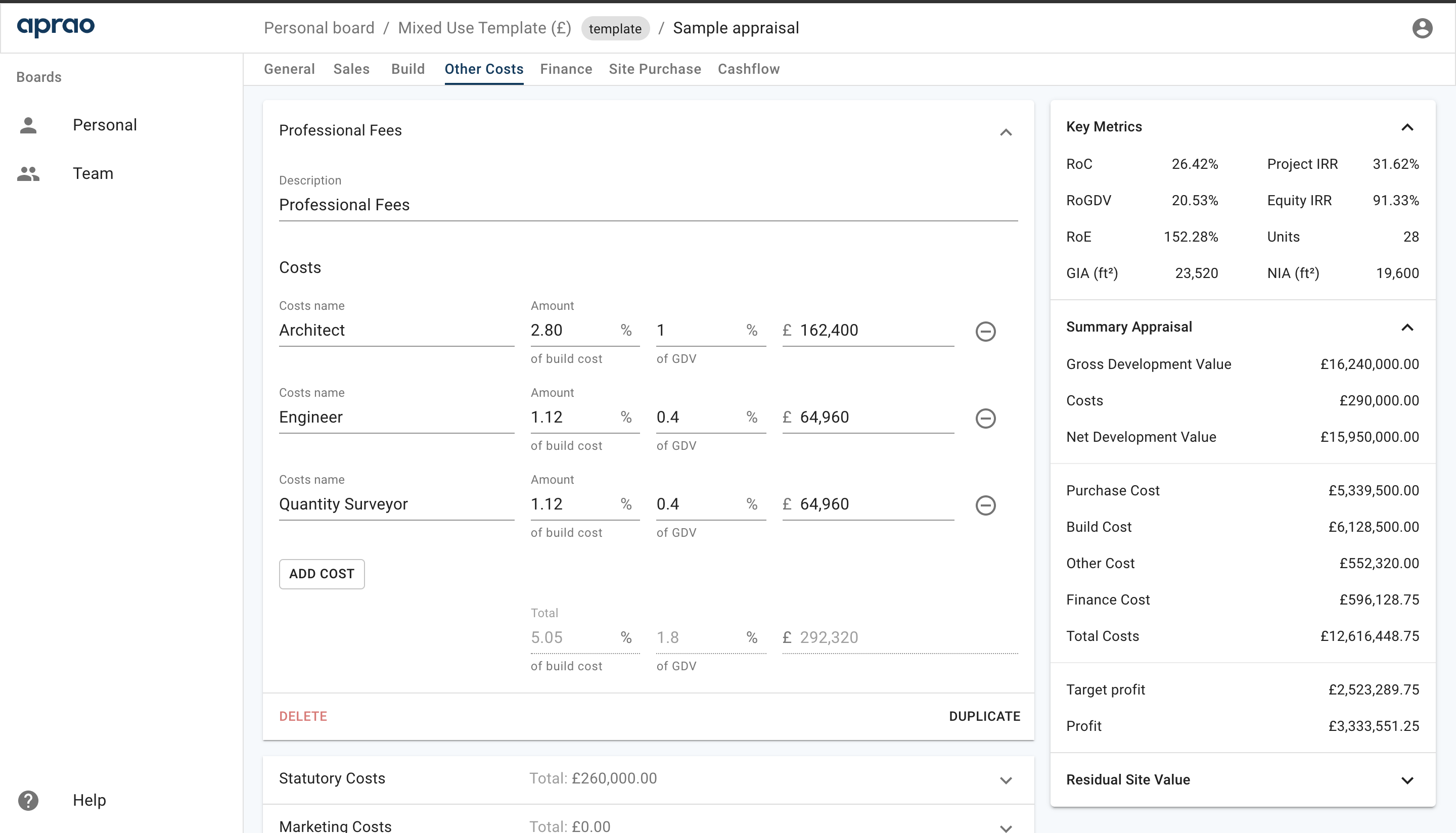Image resolution: width=1456 pixels, height=833 pixels.
Task: Open the Personal board breadcrumb link
Action: pos(318,28)
